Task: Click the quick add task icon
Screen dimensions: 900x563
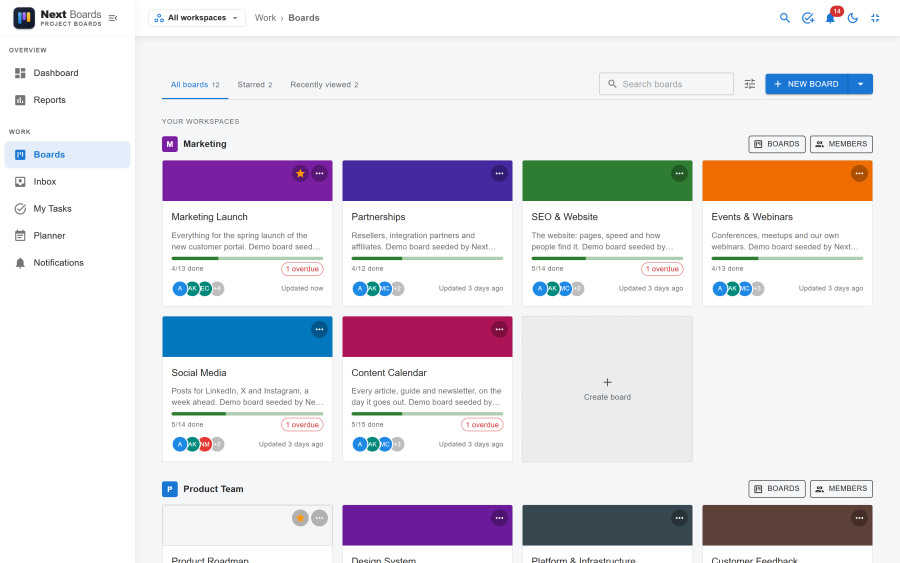Action: pos(808,18)
